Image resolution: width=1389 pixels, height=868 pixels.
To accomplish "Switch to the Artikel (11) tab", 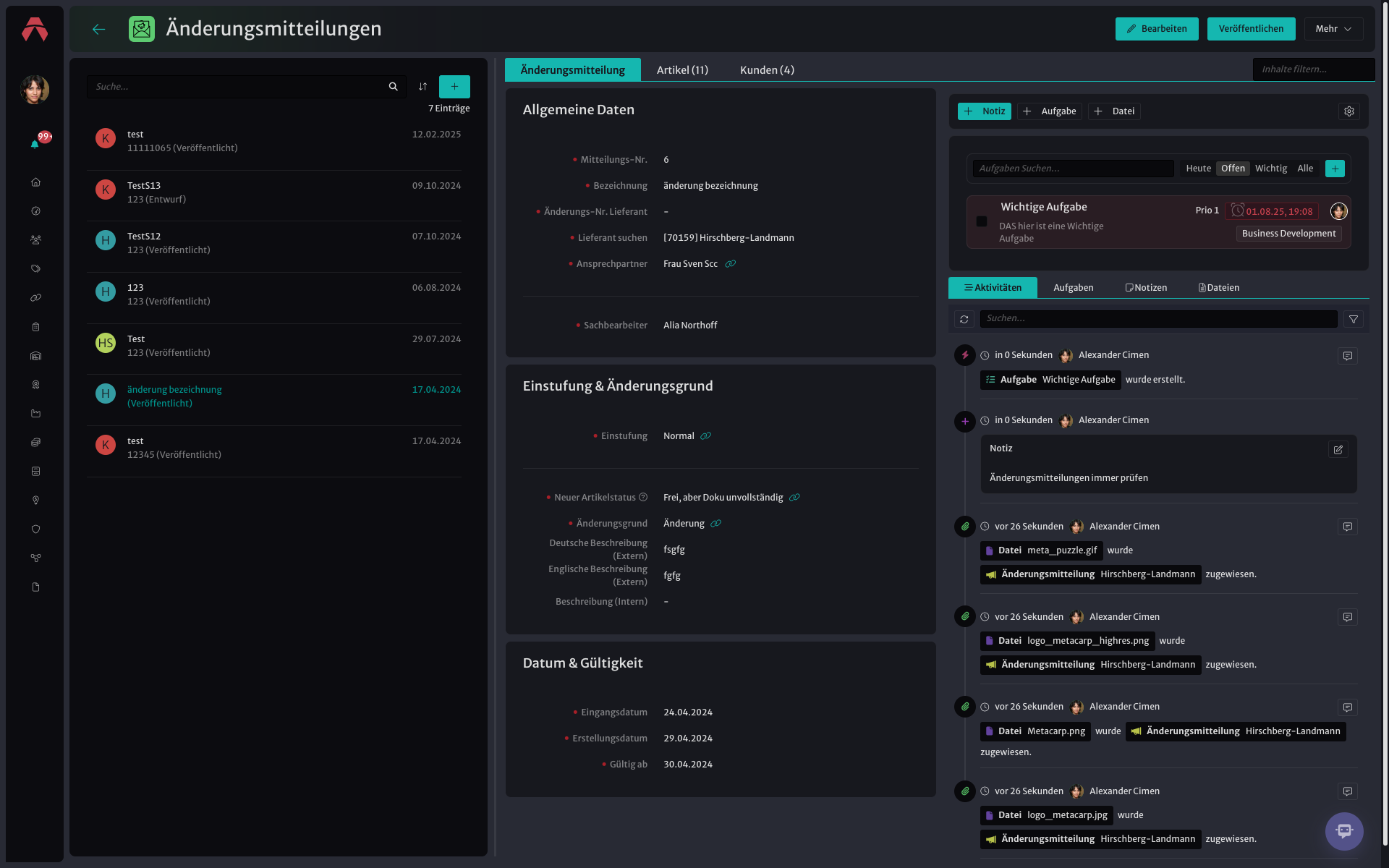I will pos(682,70).
